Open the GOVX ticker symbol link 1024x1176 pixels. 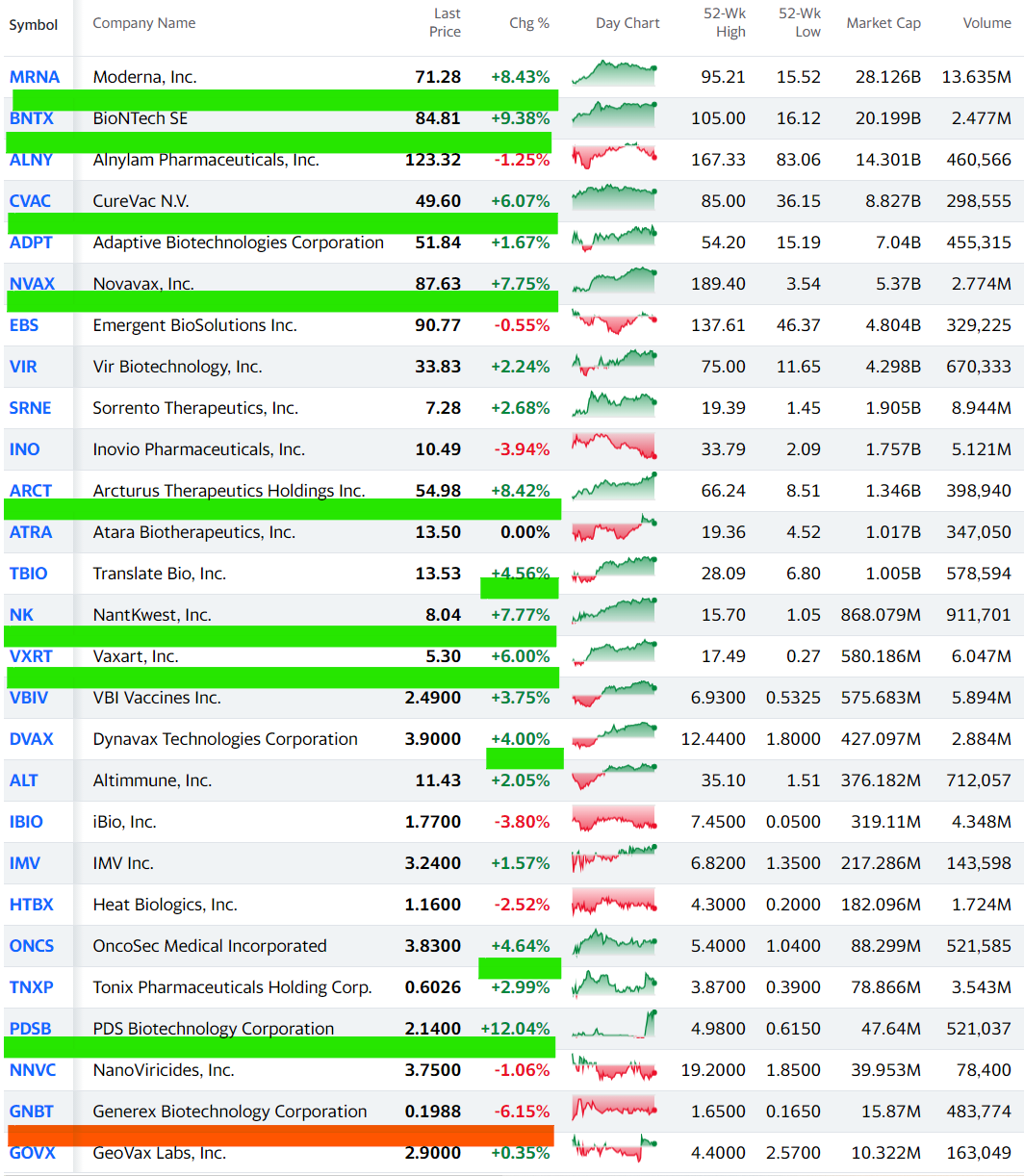(33, 1153)
